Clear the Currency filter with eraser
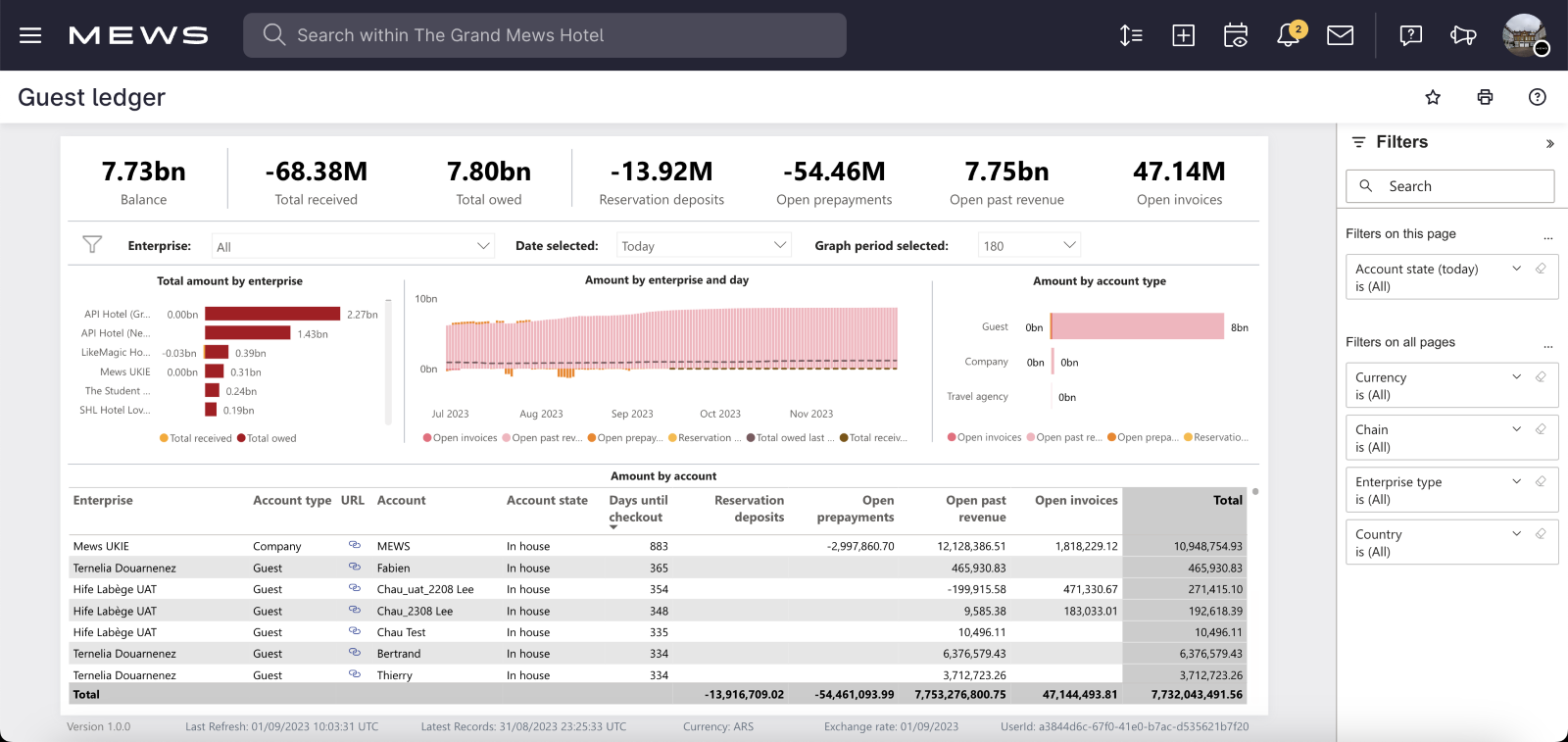This screenshot has width=1568, height=742. [x=1541, y=377]
